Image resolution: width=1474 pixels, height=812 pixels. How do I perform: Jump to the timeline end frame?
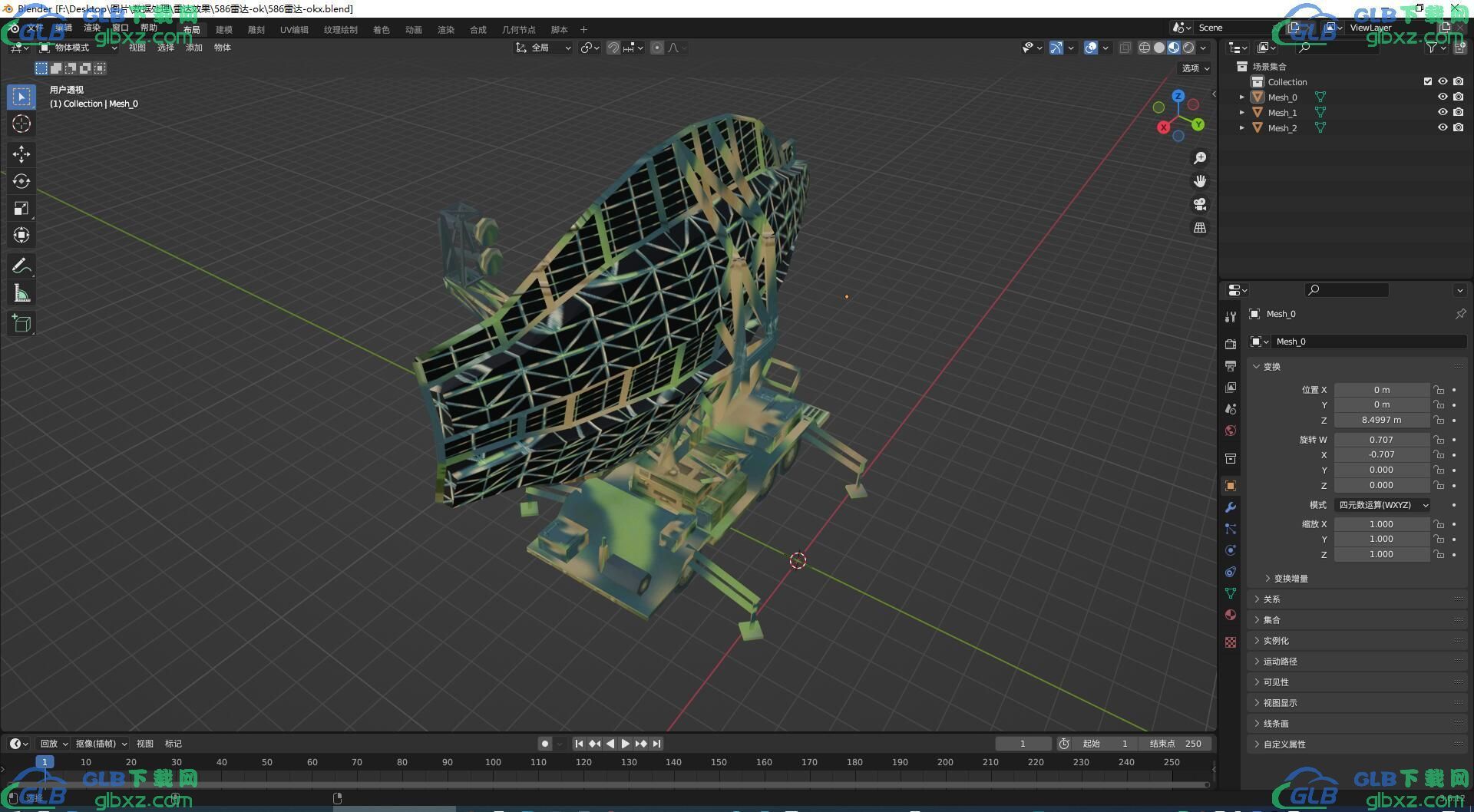click(x=656, y=744)
